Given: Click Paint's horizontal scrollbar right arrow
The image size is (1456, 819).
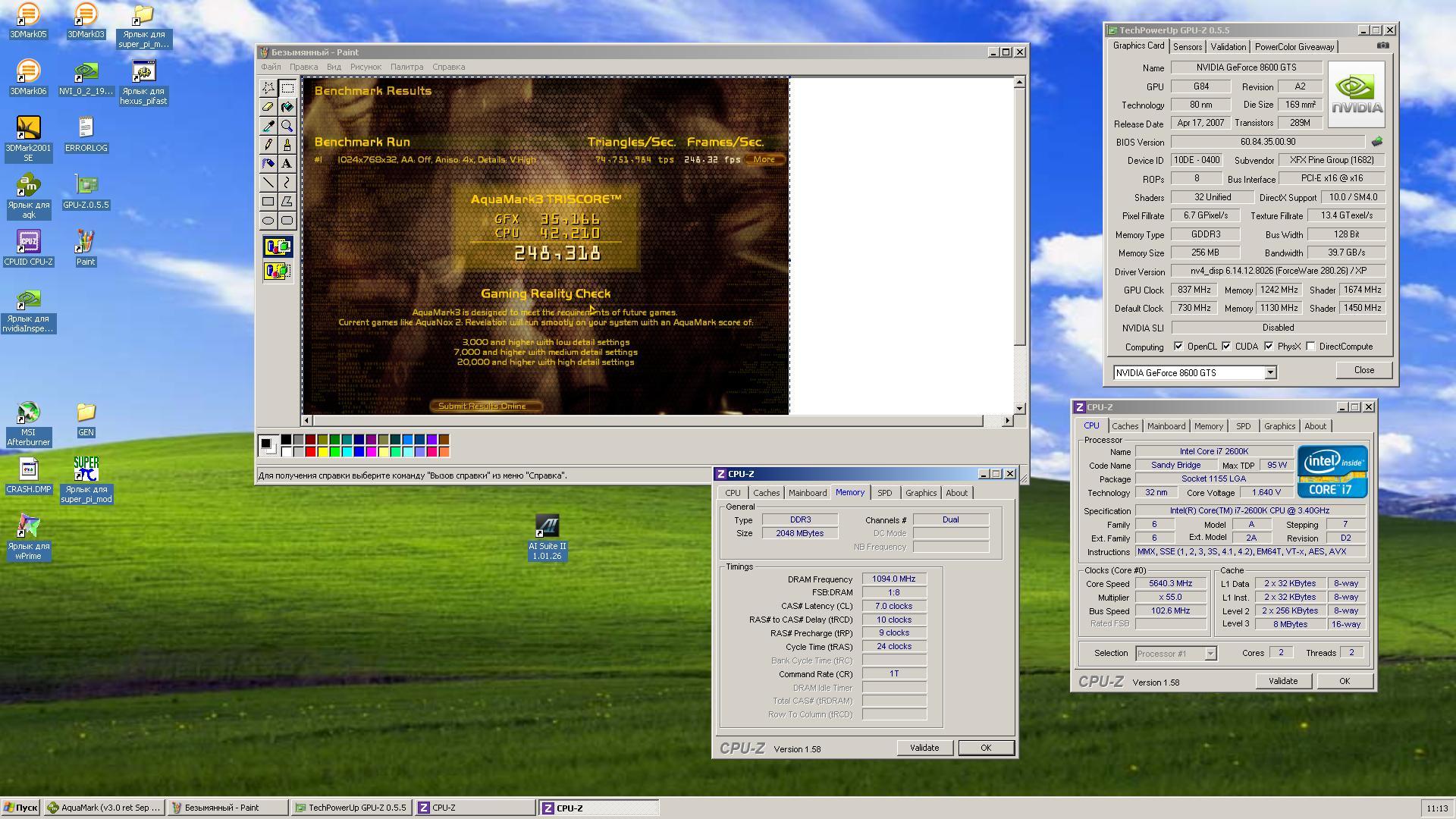Looking at the screenshot, I should pyautogui.click(x=1007, y=421).
